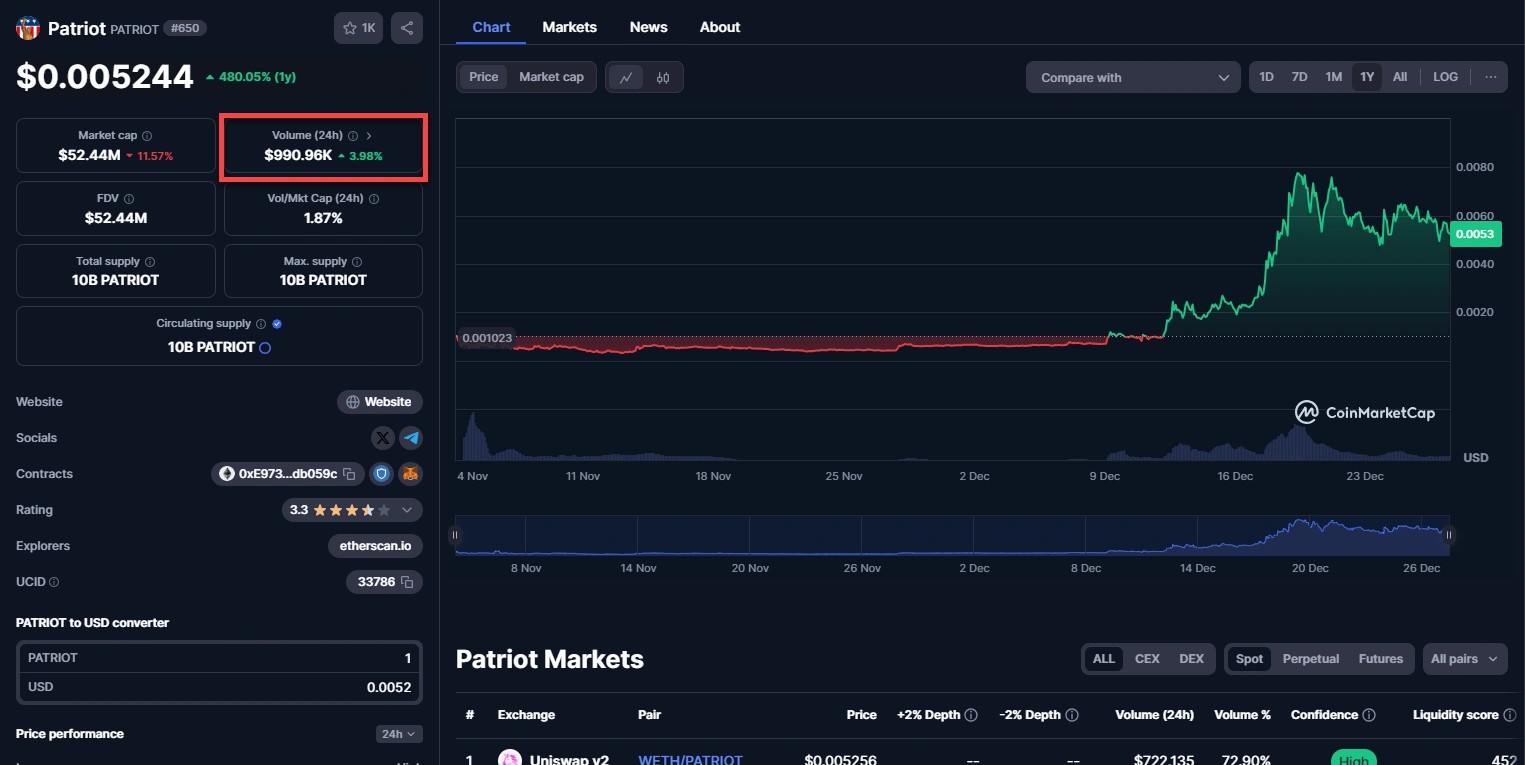Expand the All pairs dropdown

(1464, 659)
